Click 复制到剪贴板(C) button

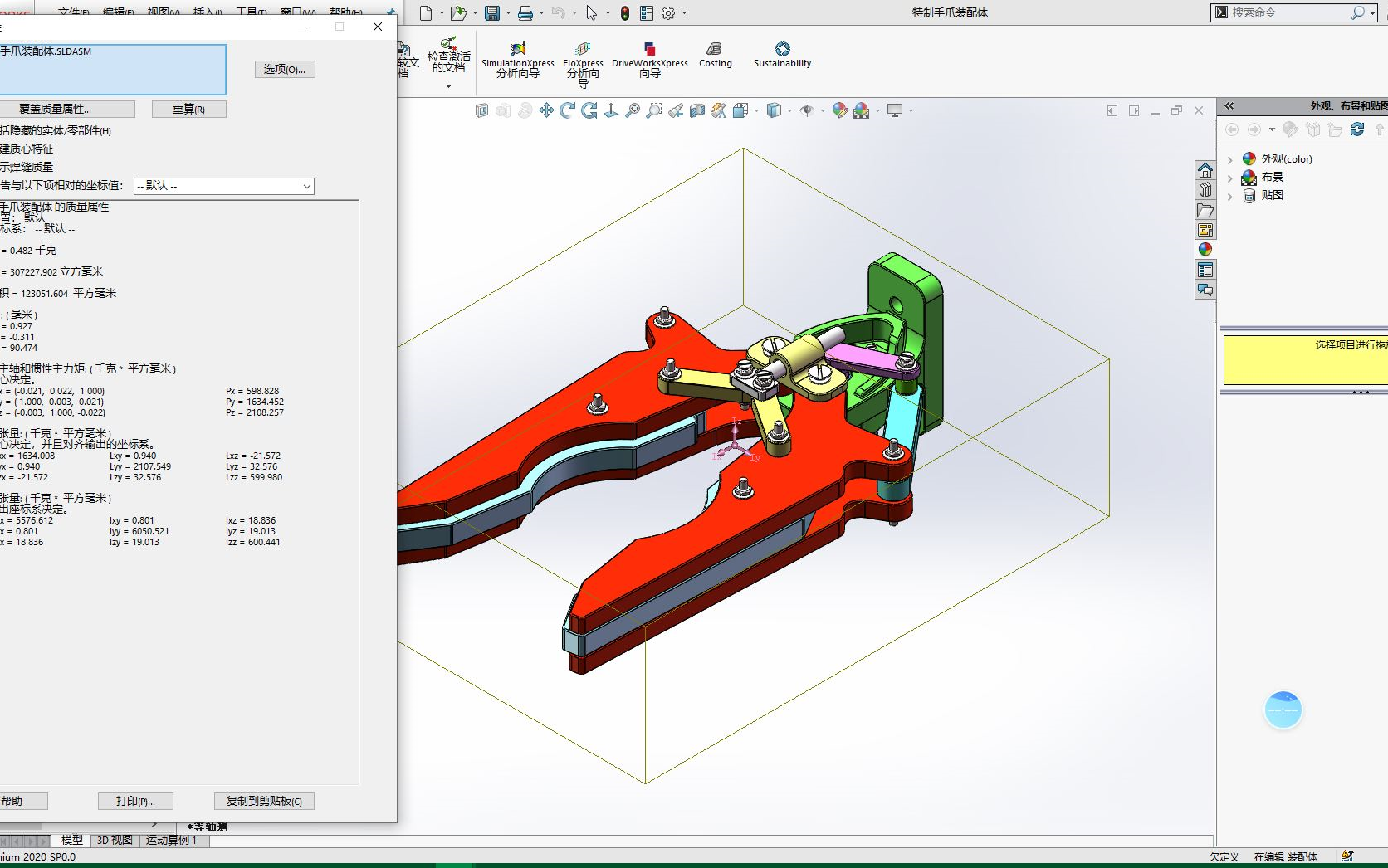(x=264, y=802)
